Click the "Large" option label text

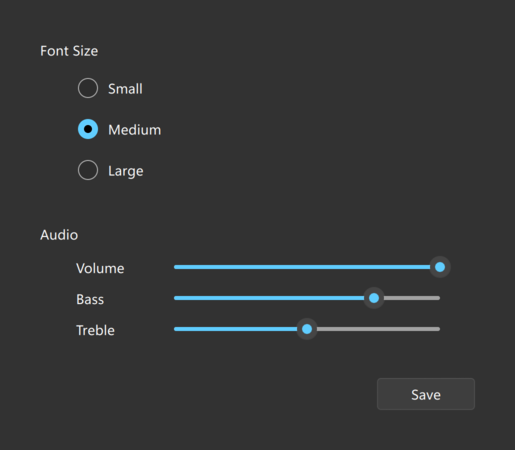click(x=126, y=171)
